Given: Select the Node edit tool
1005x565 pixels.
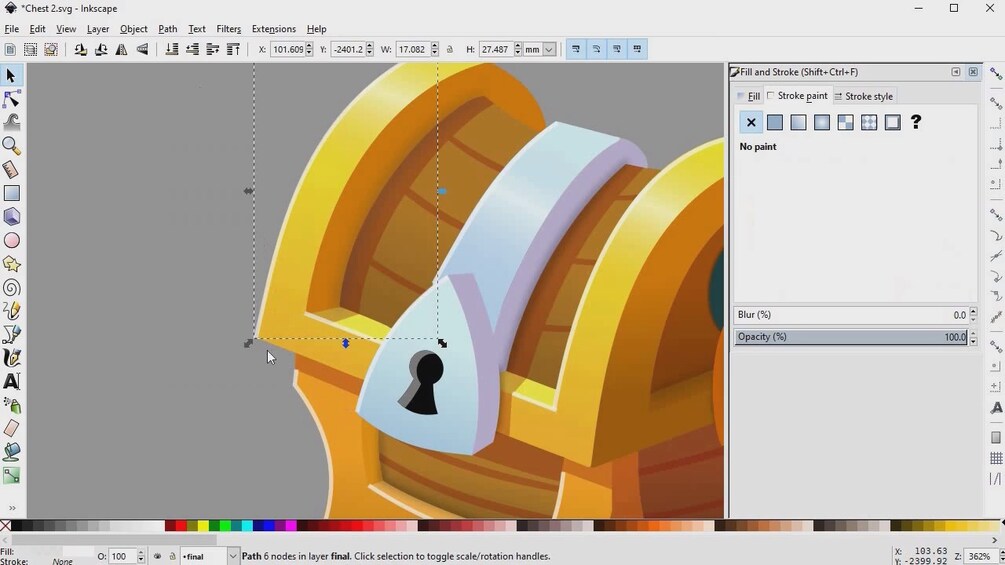Looking at the screenshot, I should (11, 99).
